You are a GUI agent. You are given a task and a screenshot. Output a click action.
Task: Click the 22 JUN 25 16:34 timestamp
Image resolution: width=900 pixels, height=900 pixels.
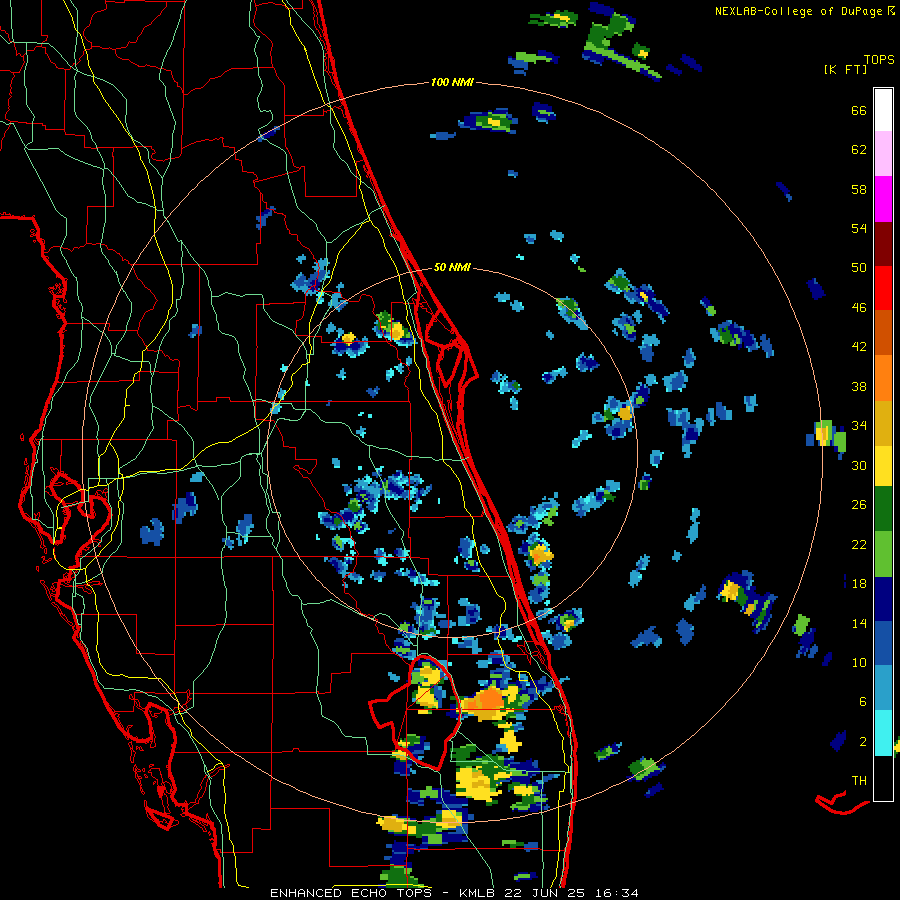tap(571, 893)
